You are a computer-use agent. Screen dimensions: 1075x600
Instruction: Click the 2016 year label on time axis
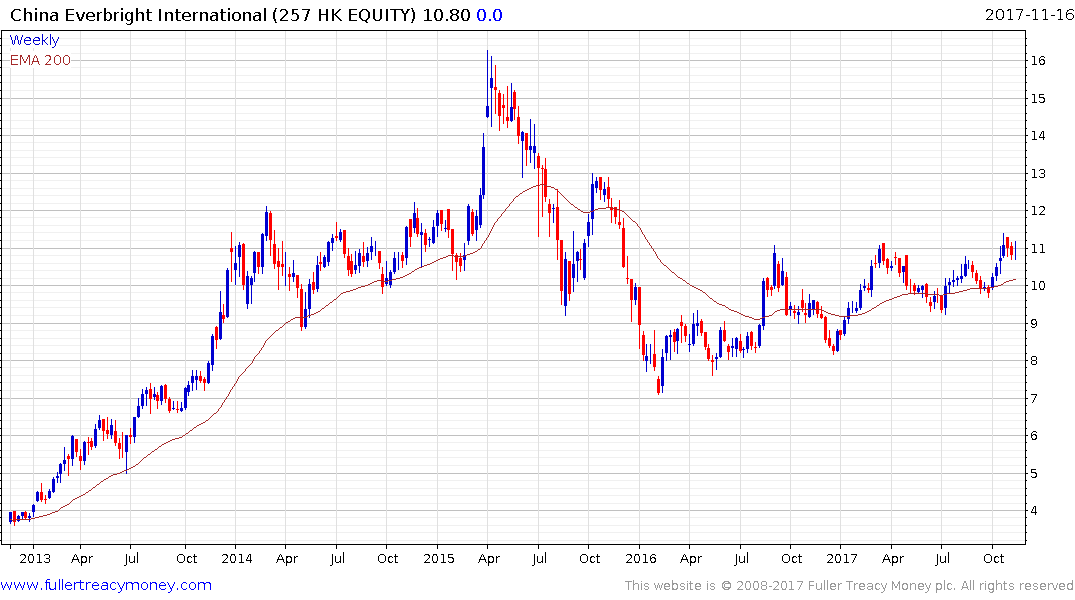[641, 558]
